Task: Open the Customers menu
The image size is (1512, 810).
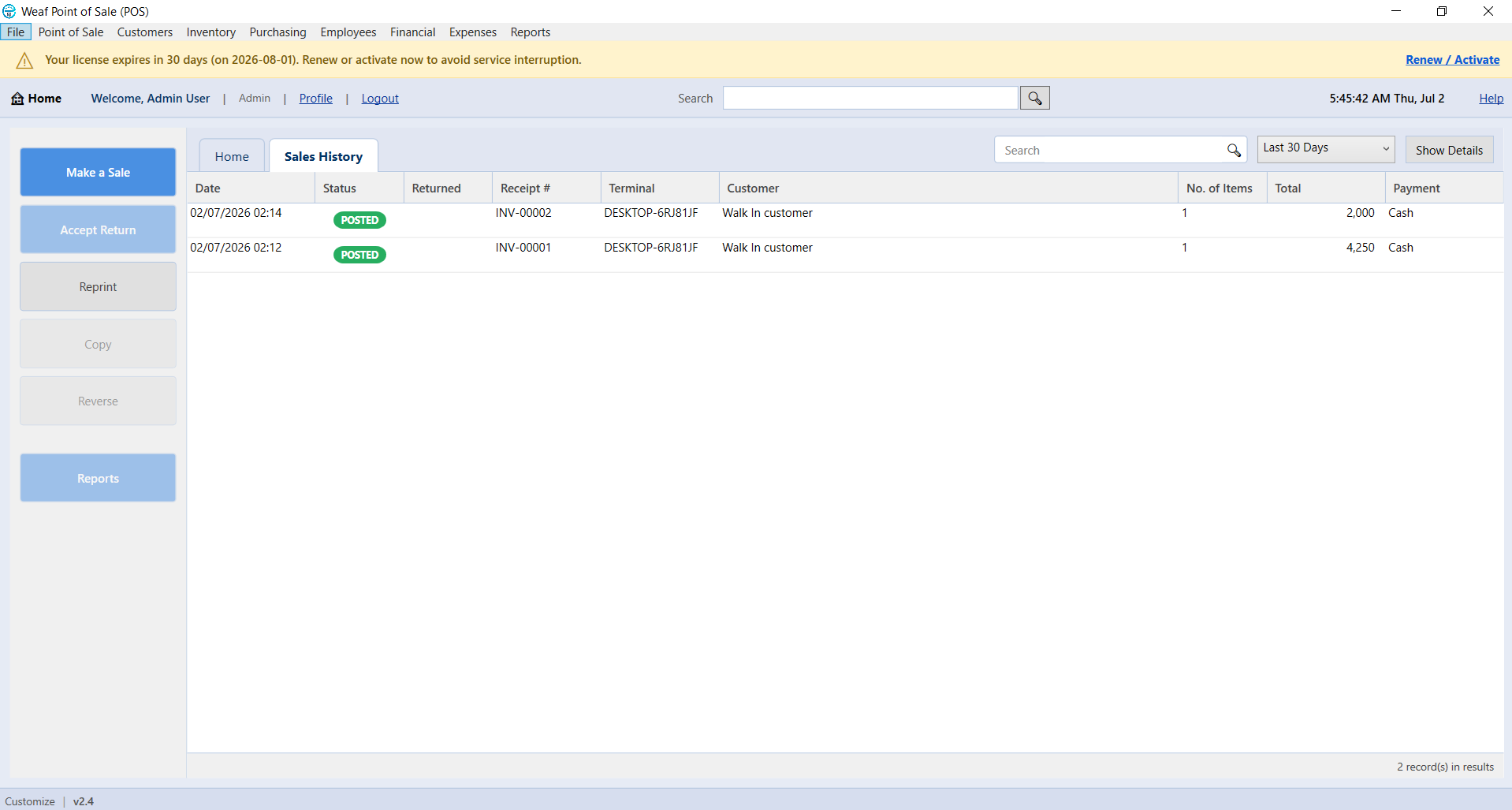Action: tap(145, 32)
